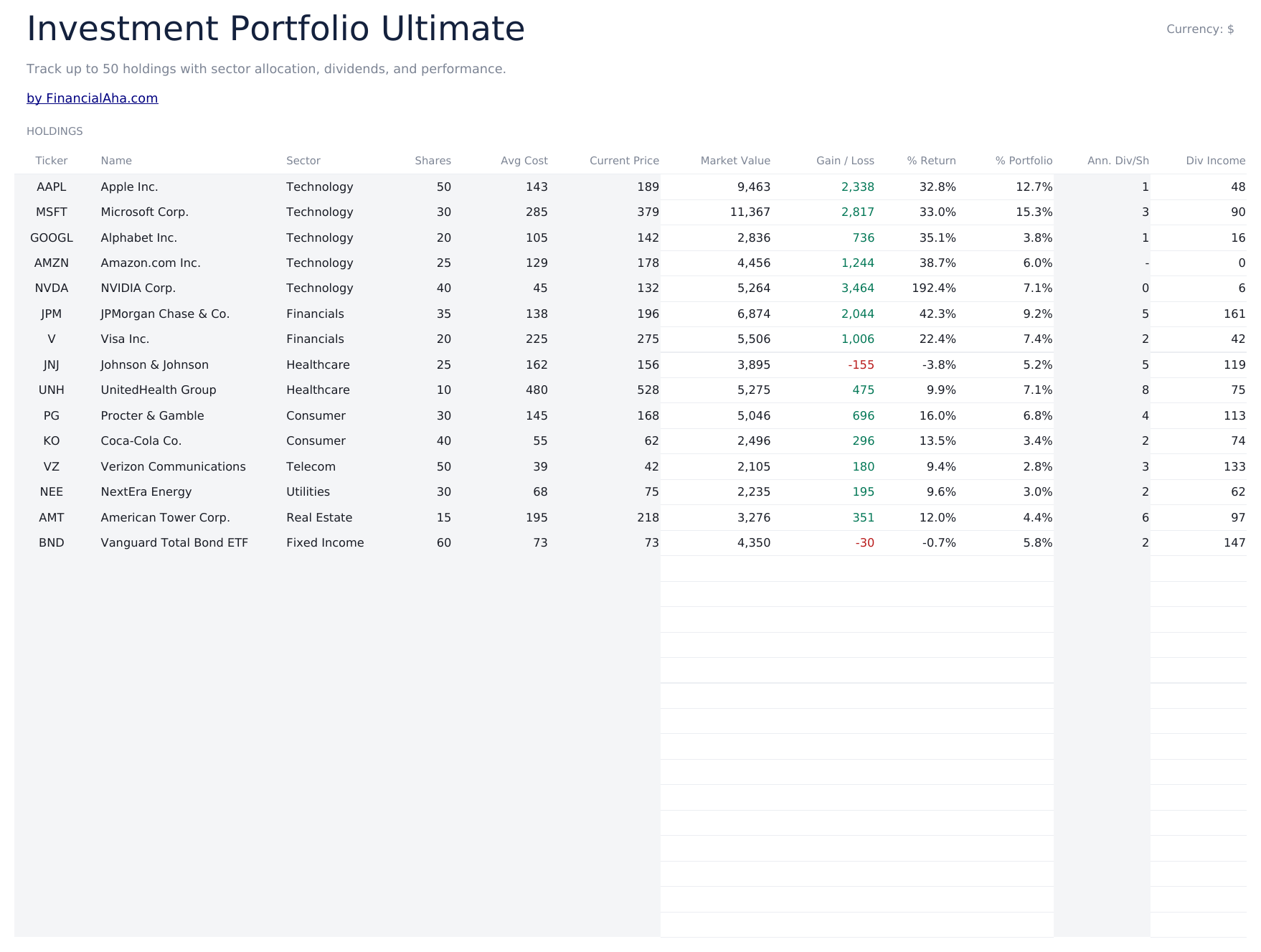Screen dimensions: 1261x952
Task: Click the Market Value column header
Action: (735, 161)
